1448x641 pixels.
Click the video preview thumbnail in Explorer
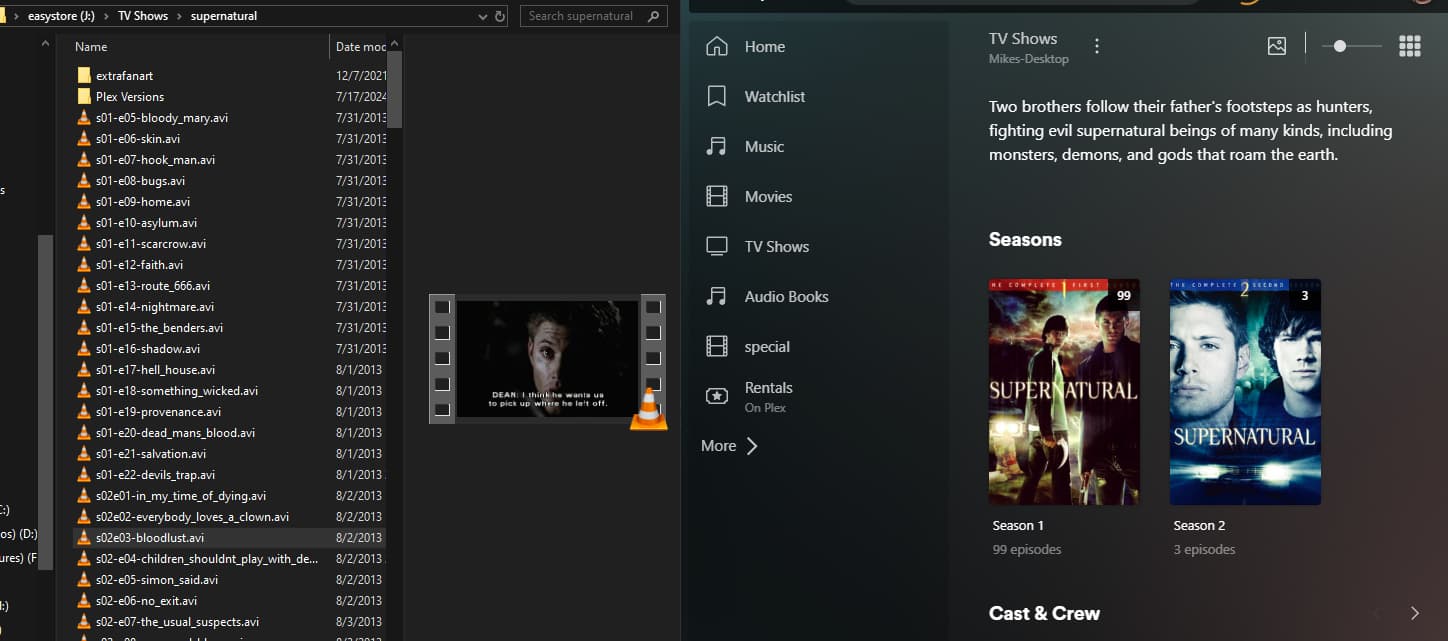click(x=548, y=359)
